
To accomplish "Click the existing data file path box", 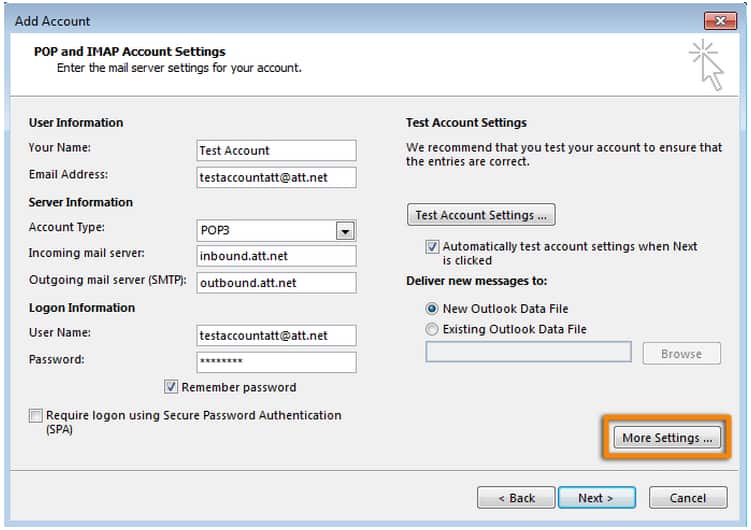I will (528, 353).
